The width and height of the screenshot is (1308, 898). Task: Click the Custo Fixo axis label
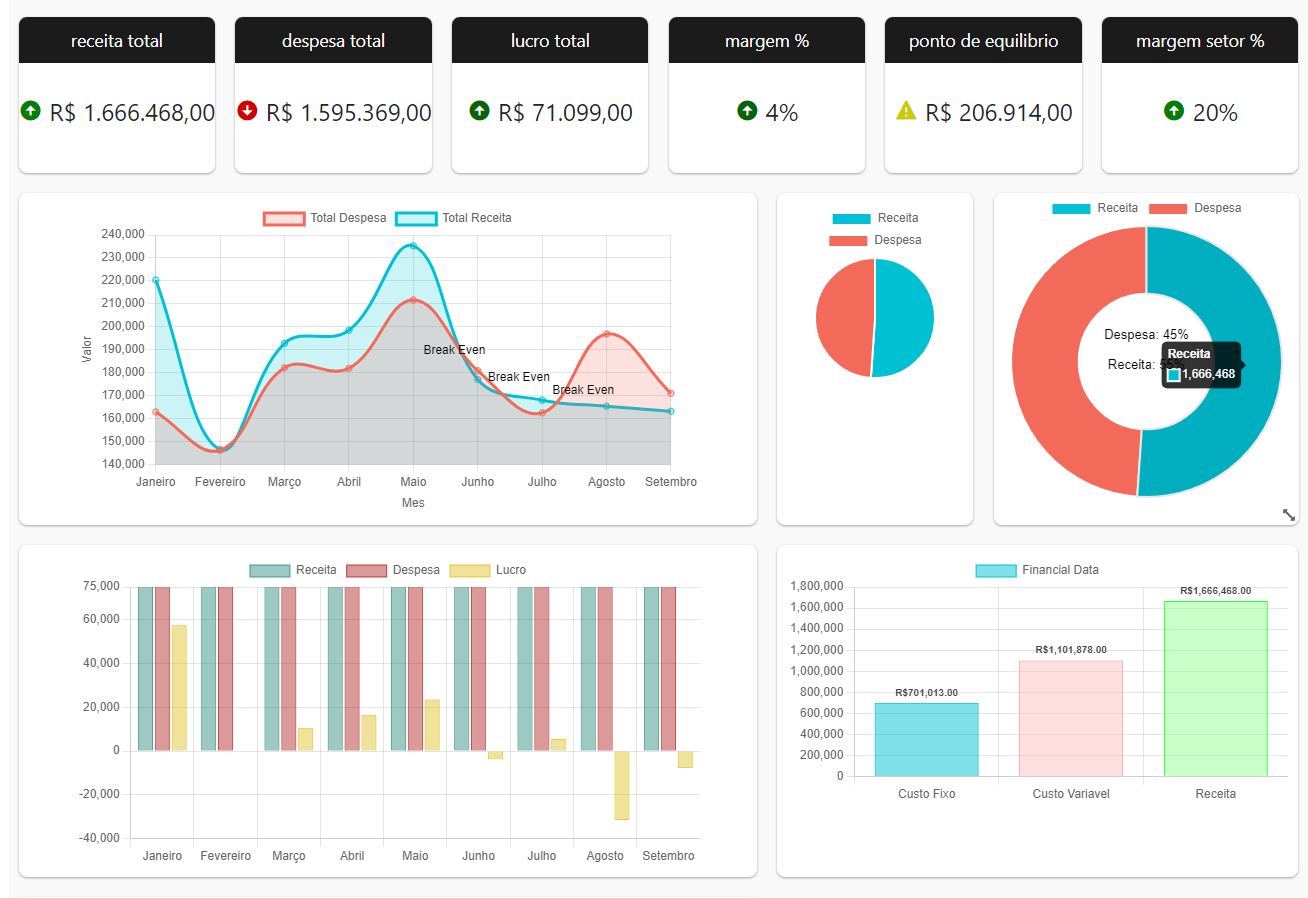pyautogui.click(x=927, y=794)
